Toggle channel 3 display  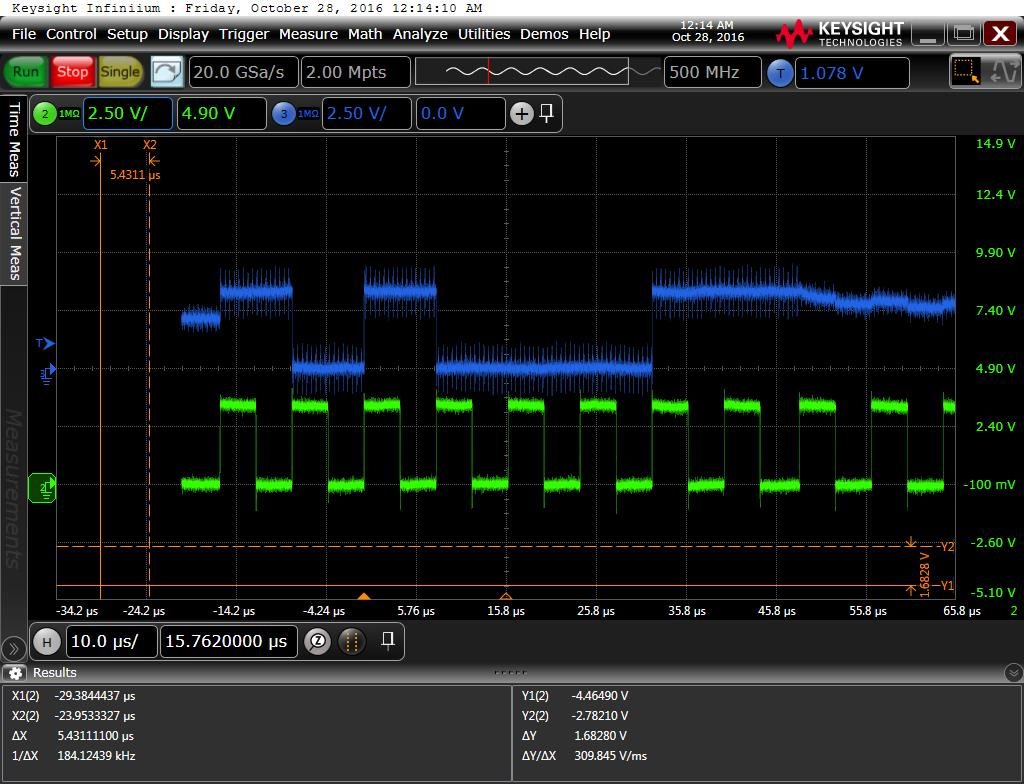tap(284, 114)
